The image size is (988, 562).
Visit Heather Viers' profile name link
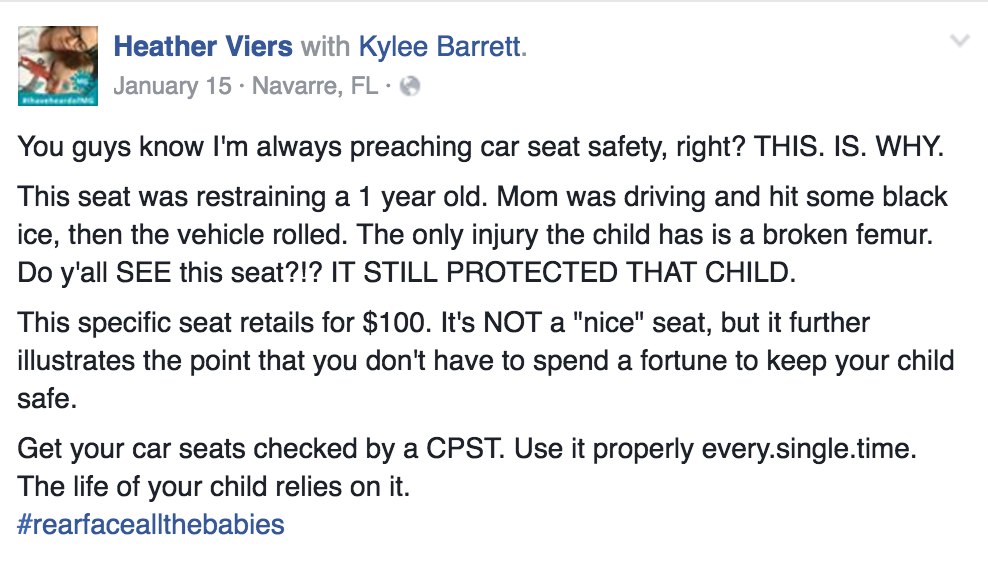(203, 46)
